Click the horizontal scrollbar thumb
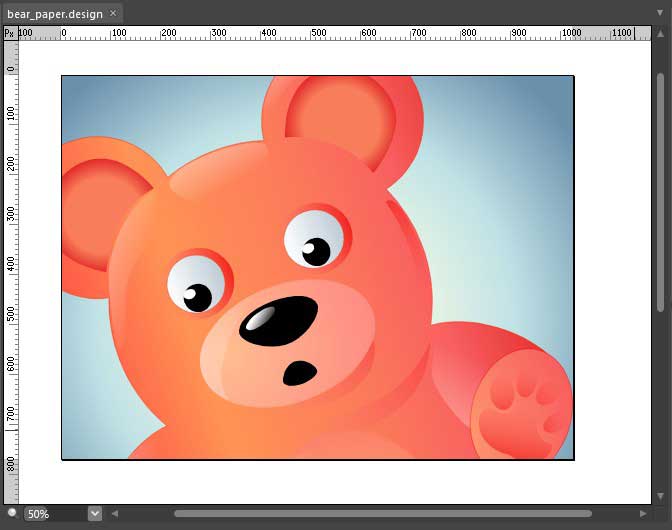This screenshot has width=672, height=530. 383,513
